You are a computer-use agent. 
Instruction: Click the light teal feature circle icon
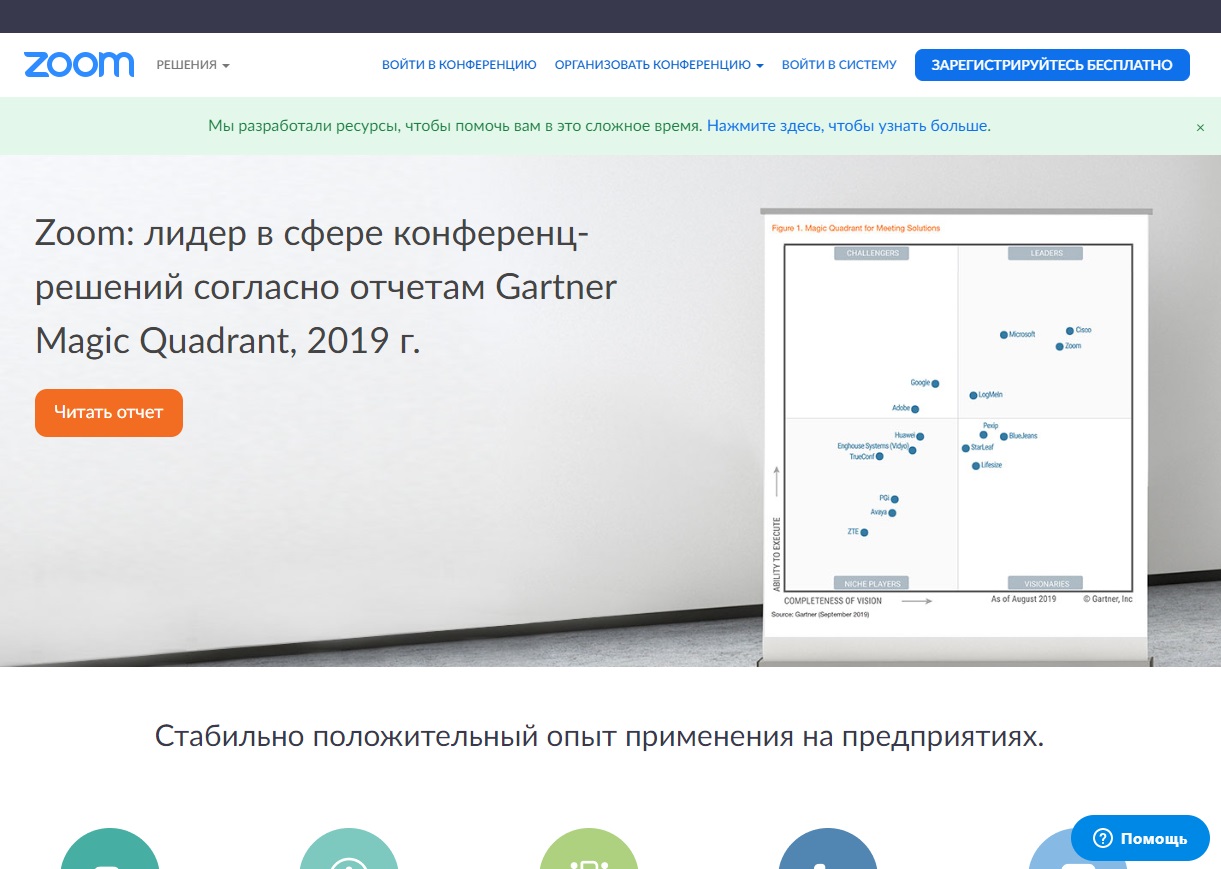click(x=349, y=849)
